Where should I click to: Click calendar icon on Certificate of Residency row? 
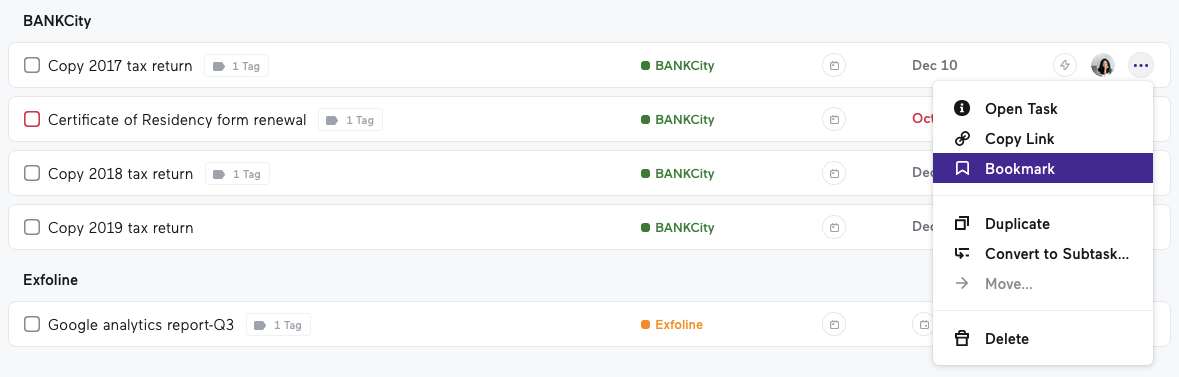click(x=834, y=120)
